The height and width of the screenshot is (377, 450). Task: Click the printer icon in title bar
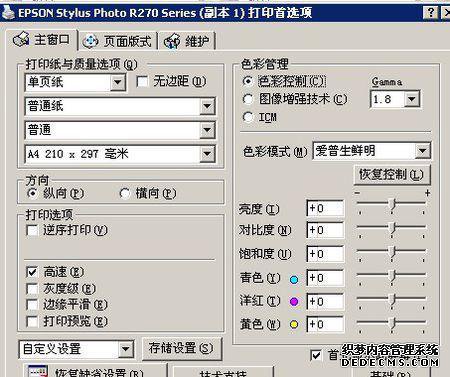[8, 12]
